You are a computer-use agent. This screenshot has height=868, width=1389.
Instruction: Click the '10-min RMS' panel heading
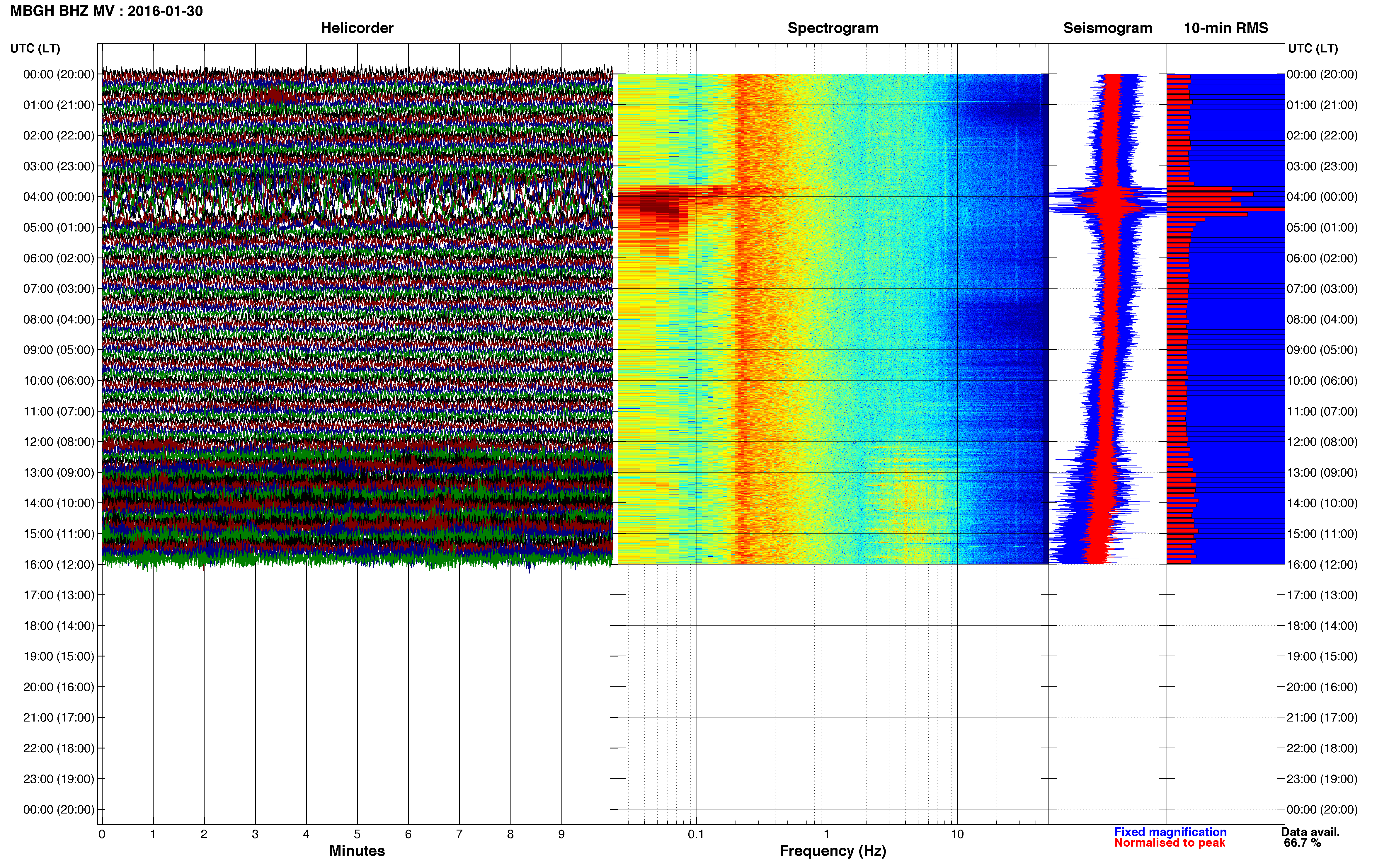(x=1225, y=28)
